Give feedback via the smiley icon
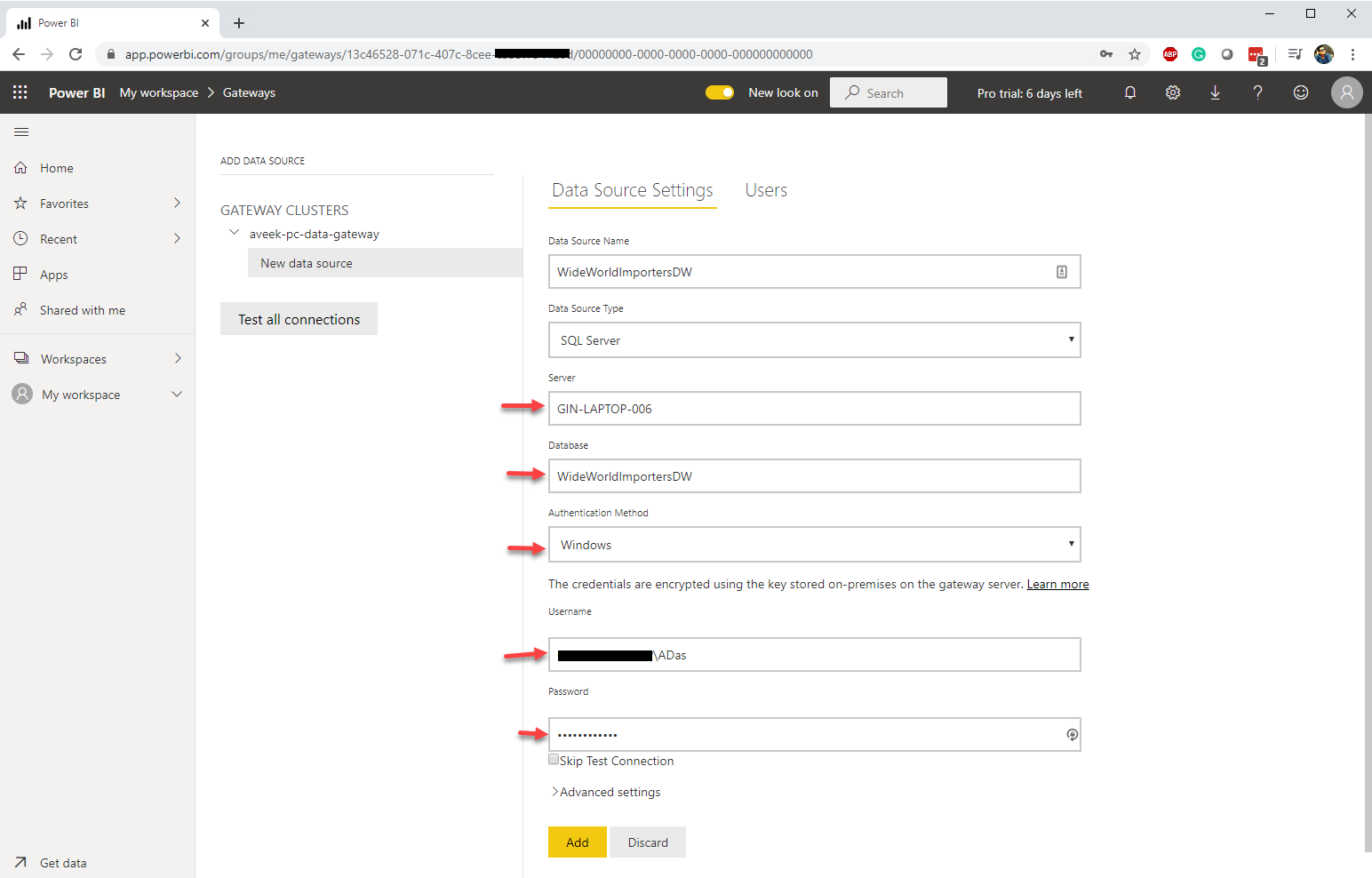Image resolution: width=1372 pixels, height=878 pixels. 1300,92
